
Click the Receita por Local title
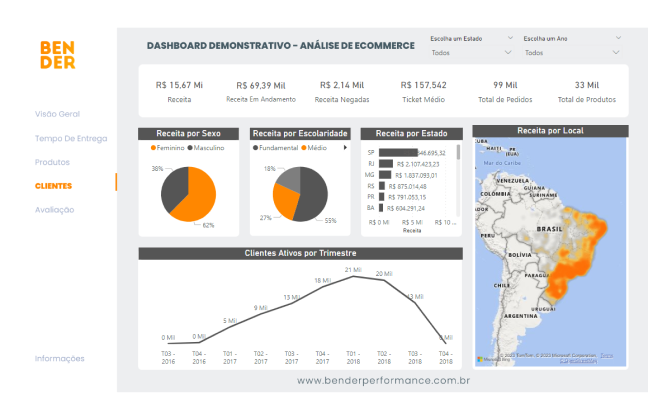coord(550,131)
